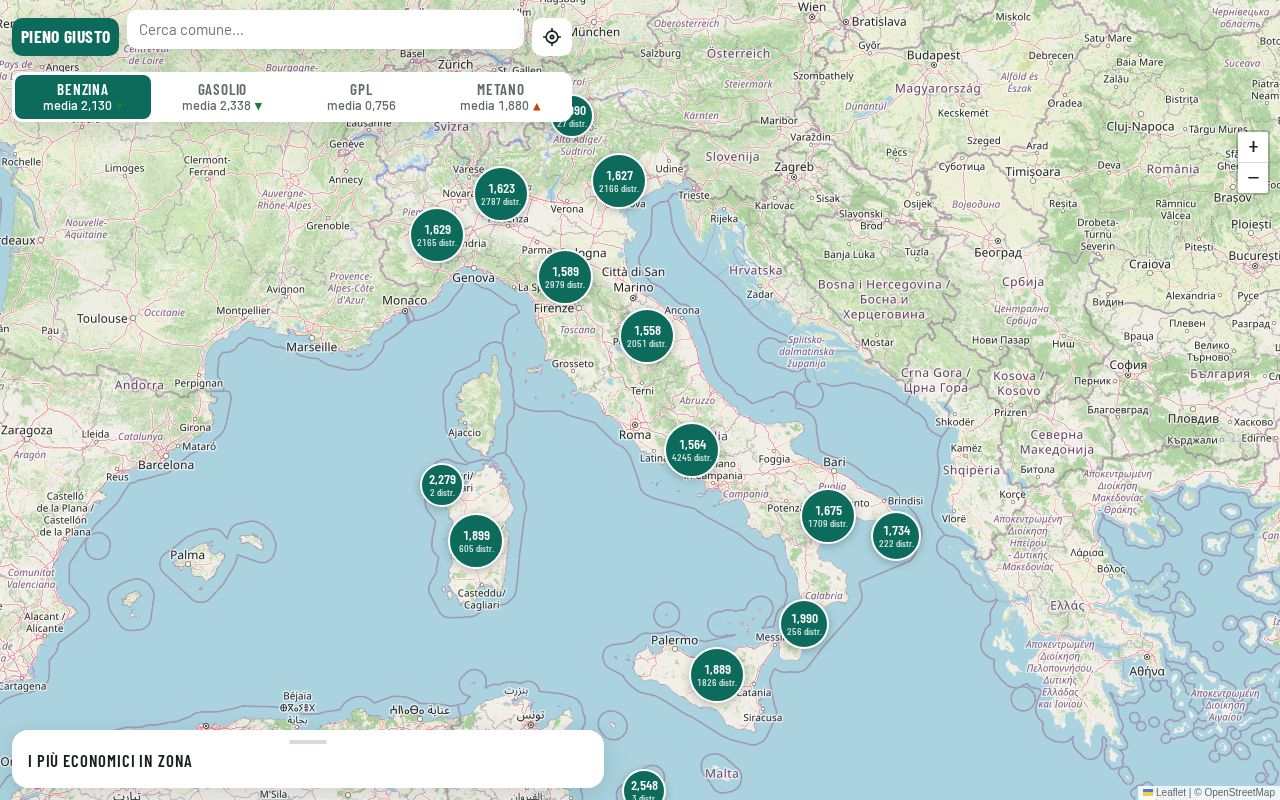Screen dimensions: 1280x800
Task: Select the GPL fuel tab
Action: [361, 97]
